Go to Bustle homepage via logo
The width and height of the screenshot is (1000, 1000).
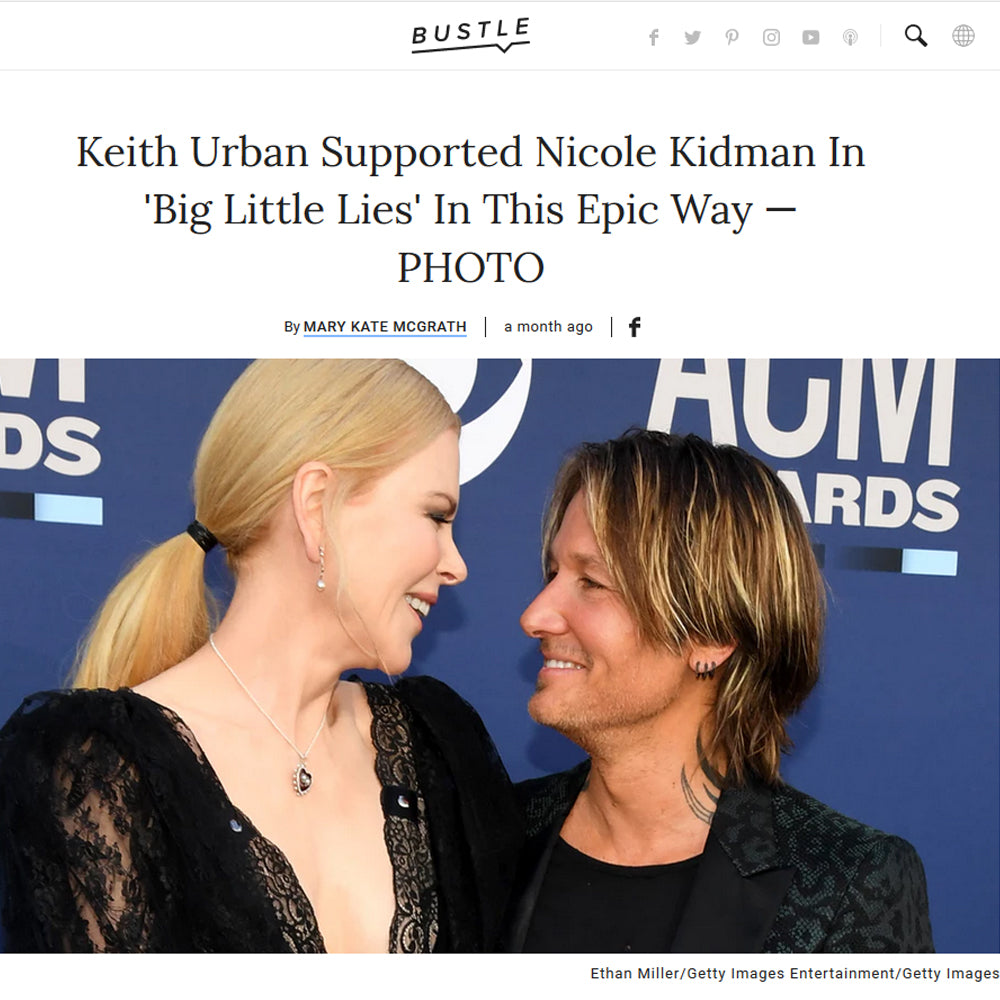tap(471, 36)
